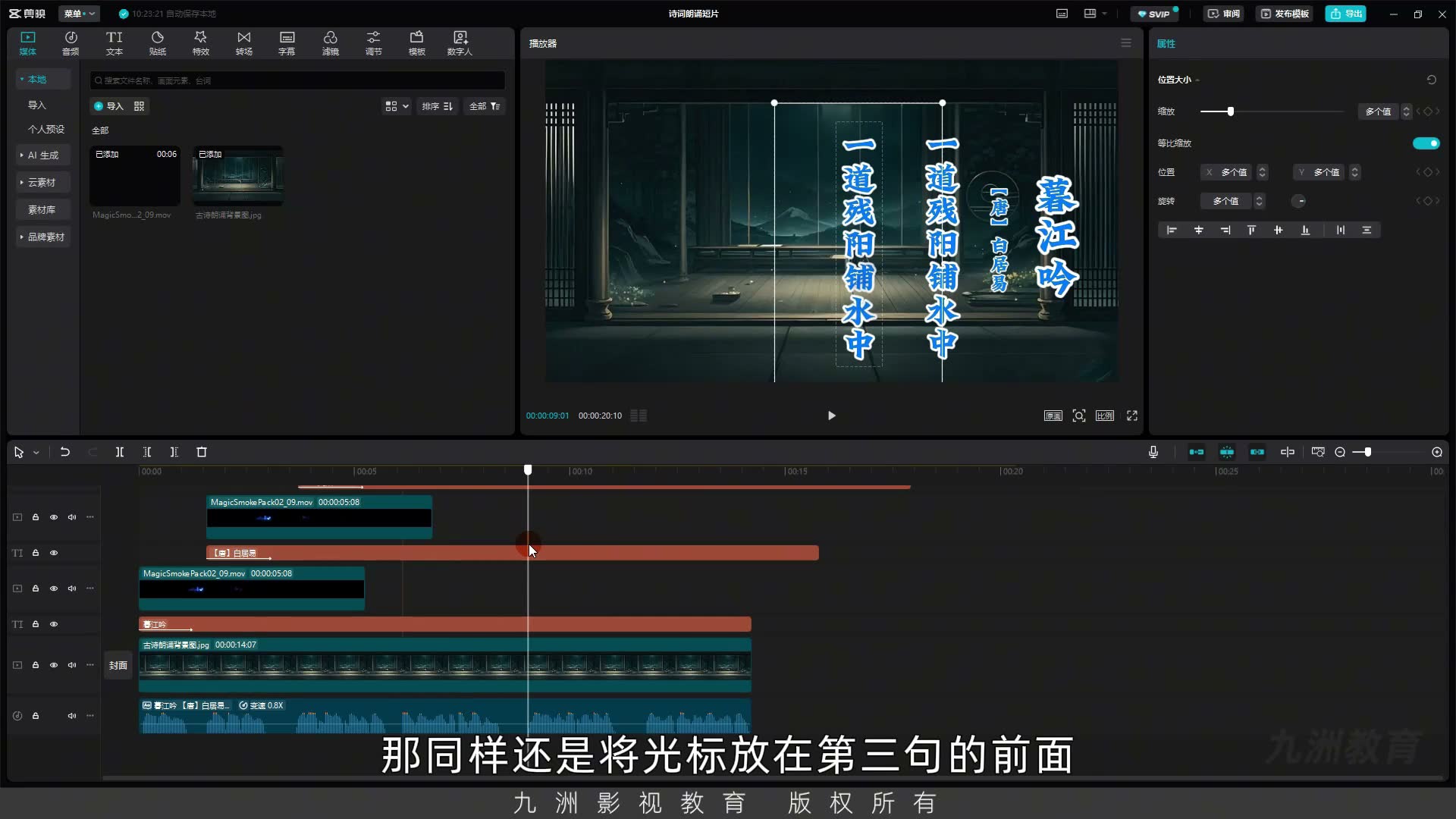Viewport: 1456px width, 819px height.
Task: Mute the top MagicSmoke video track
Action: point(72,517)
